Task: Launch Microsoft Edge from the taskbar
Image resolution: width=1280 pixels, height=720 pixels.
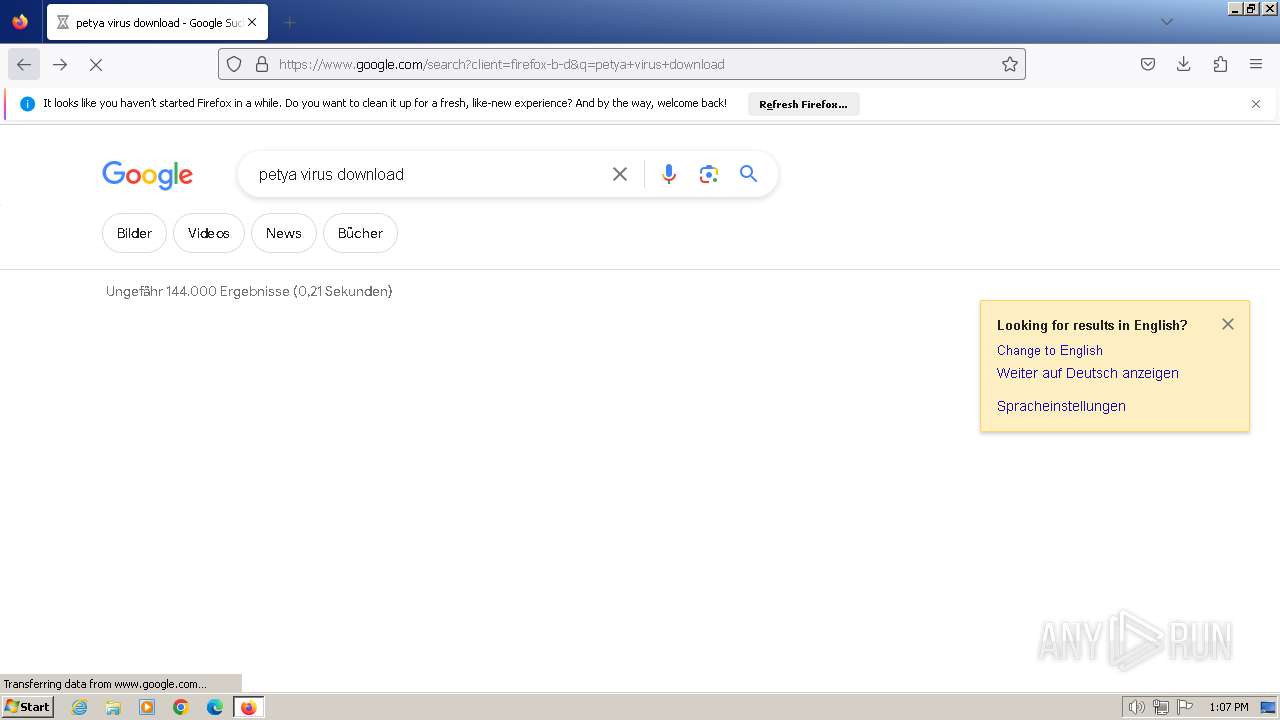Action: pos(215,707)
